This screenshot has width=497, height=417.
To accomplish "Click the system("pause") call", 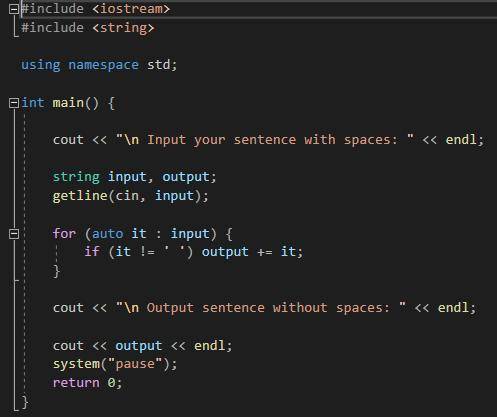I will click(x=115, y=364).
